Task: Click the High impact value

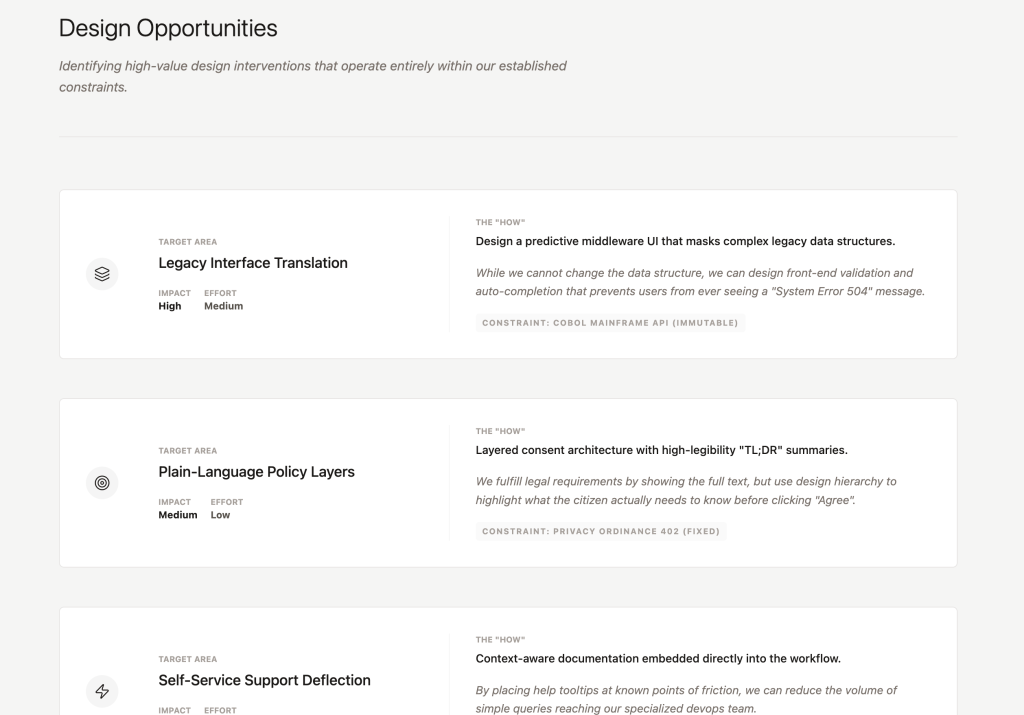Action: (170, 306)
